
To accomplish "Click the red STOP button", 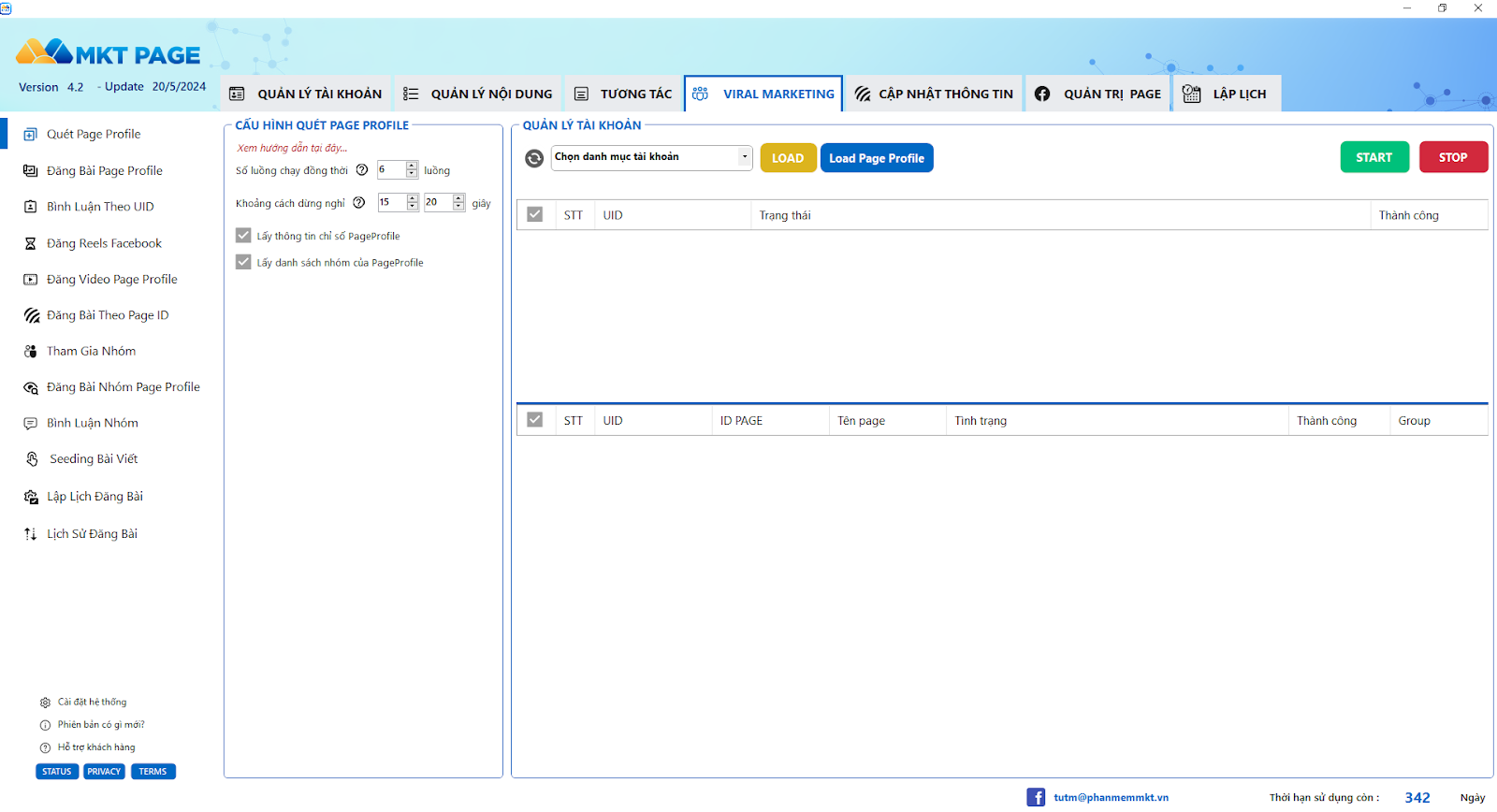I will click(x=1453, y=157).
